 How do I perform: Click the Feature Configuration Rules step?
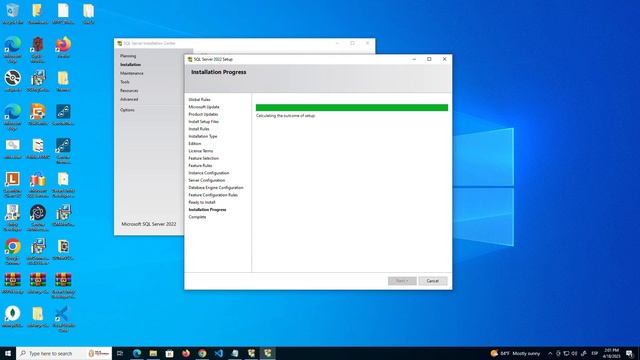point(213,195)
